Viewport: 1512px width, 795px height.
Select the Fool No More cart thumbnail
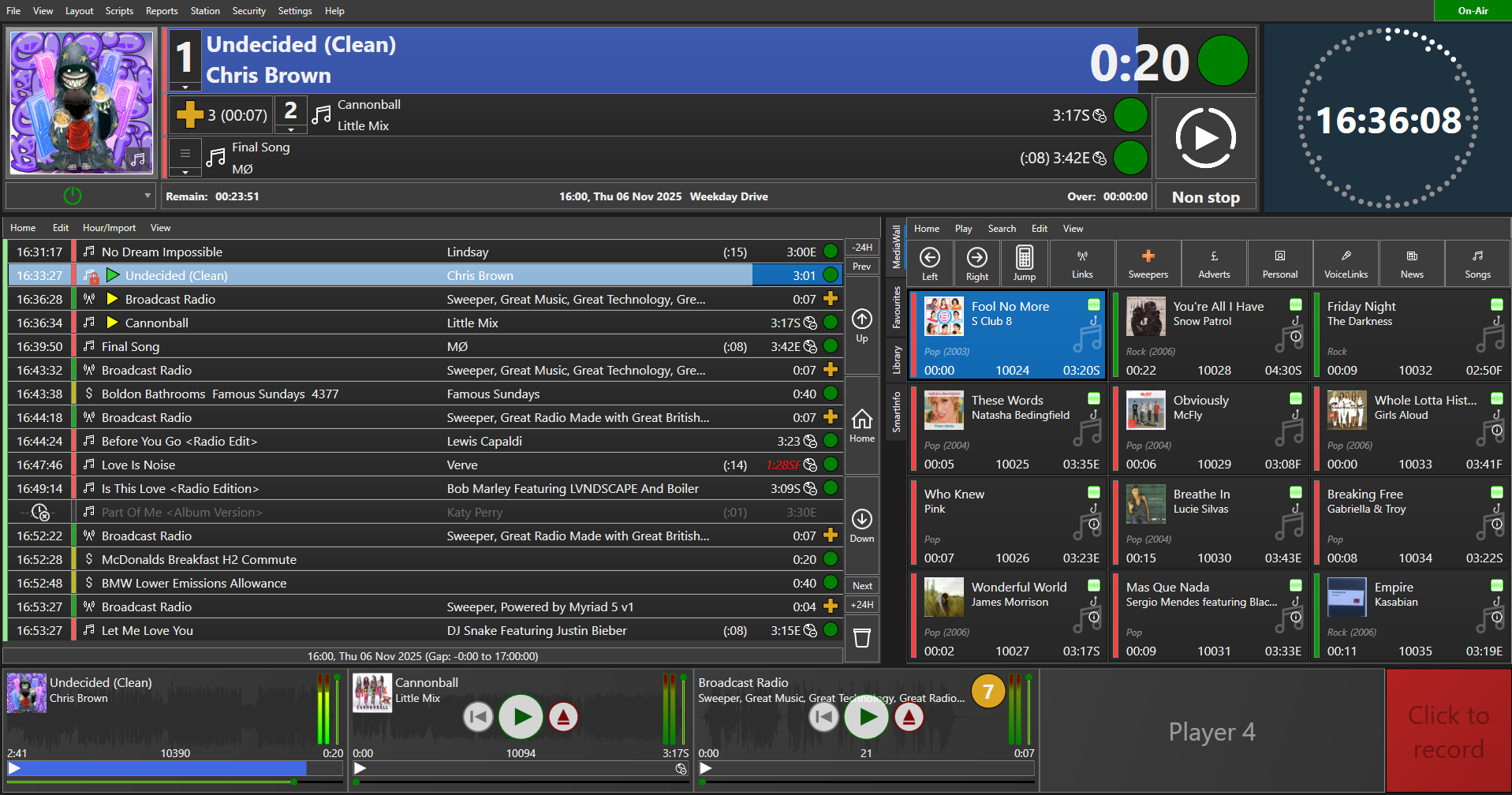coord(943,315)
